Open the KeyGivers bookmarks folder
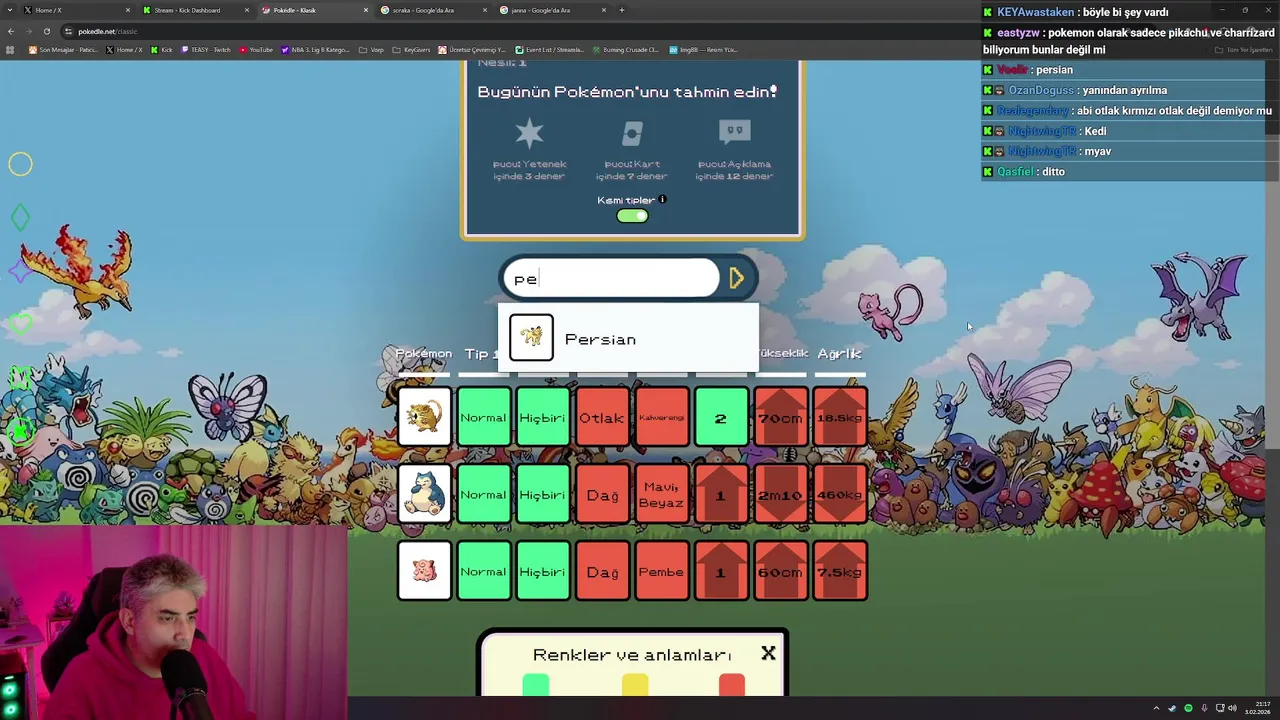This screenshot has height=720, width=1280. click(411, 49)
